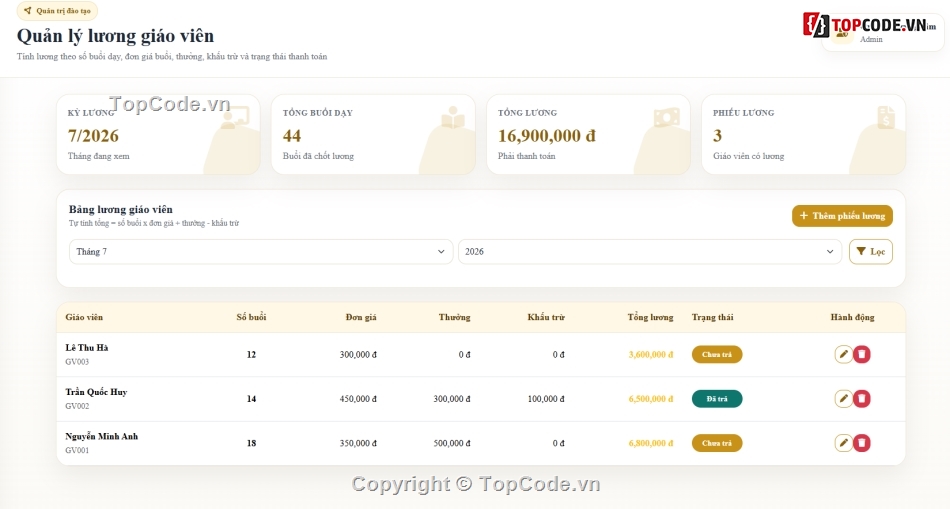Select teacher name Lê Thu Hà
This screenshot has height=509, width=950.
coord(87,348)
